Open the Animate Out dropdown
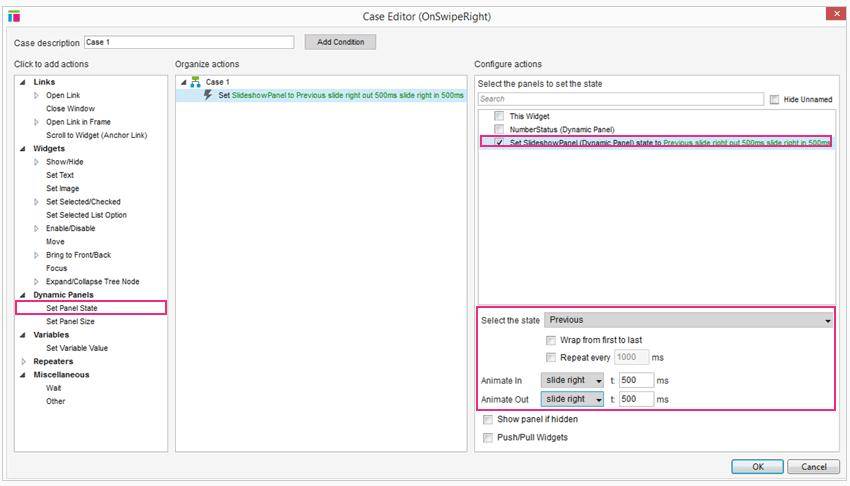Viewport: 850px width, 486px height. coord(573,399)
